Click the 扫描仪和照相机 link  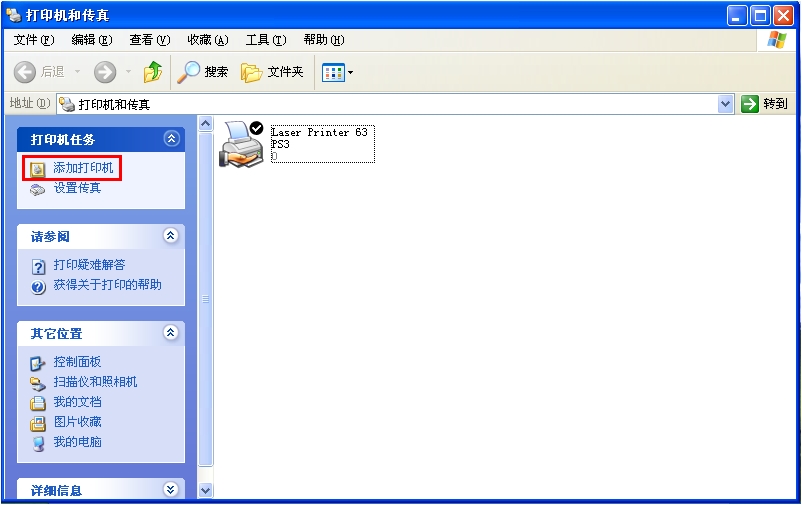(95, 382)
